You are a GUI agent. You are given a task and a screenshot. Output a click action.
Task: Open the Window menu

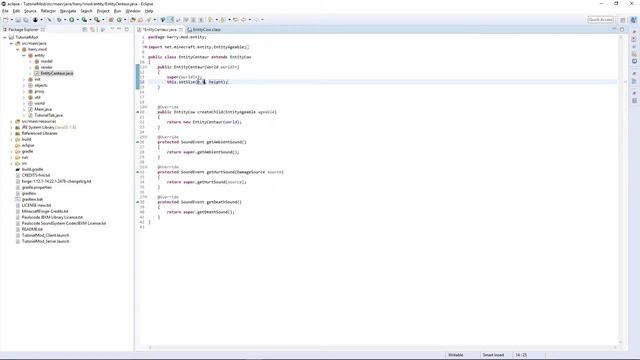coord(133,11)
